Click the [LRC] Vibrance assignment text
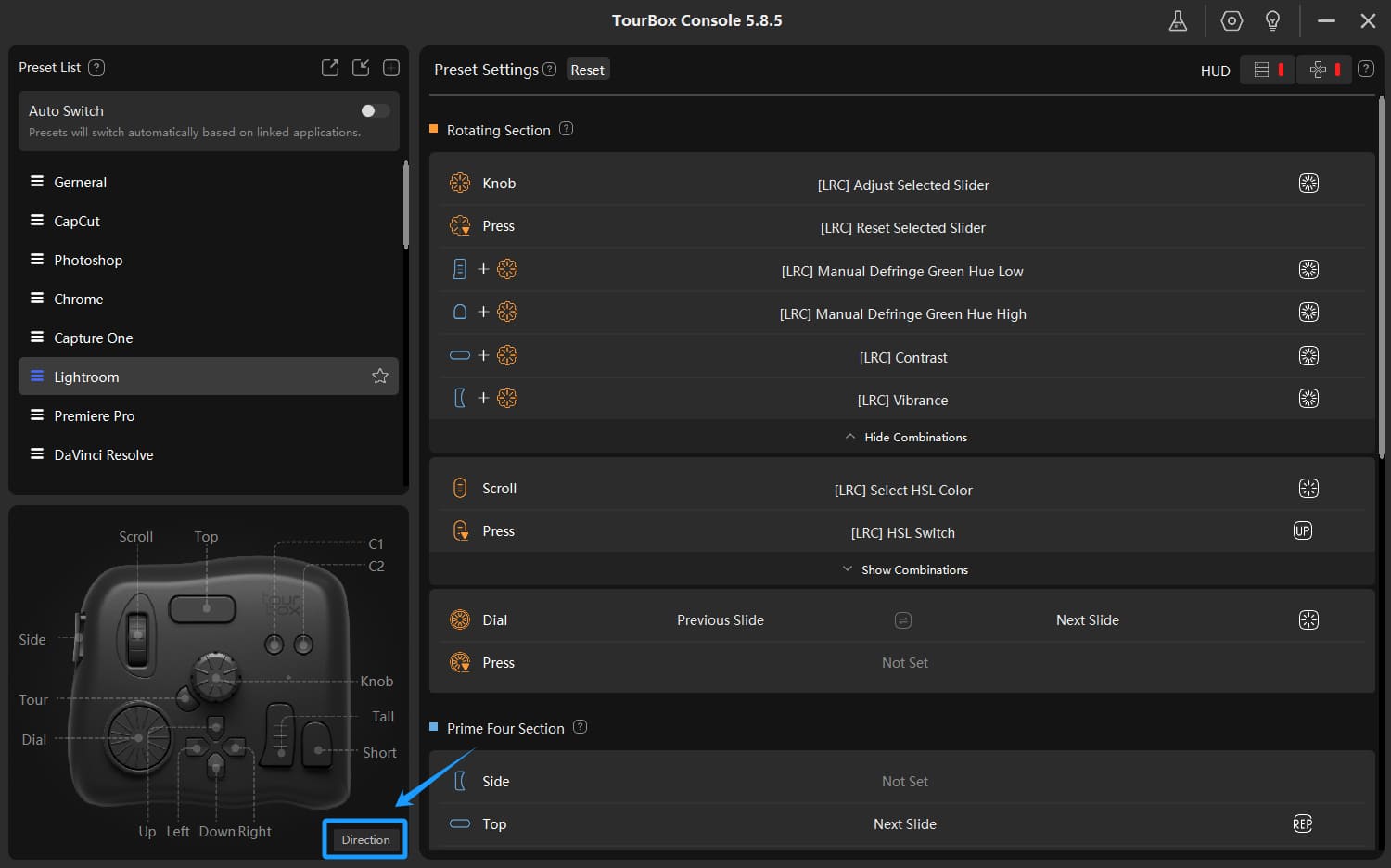1391x868 pixels. pyautogui.click(x=903, y=400)
